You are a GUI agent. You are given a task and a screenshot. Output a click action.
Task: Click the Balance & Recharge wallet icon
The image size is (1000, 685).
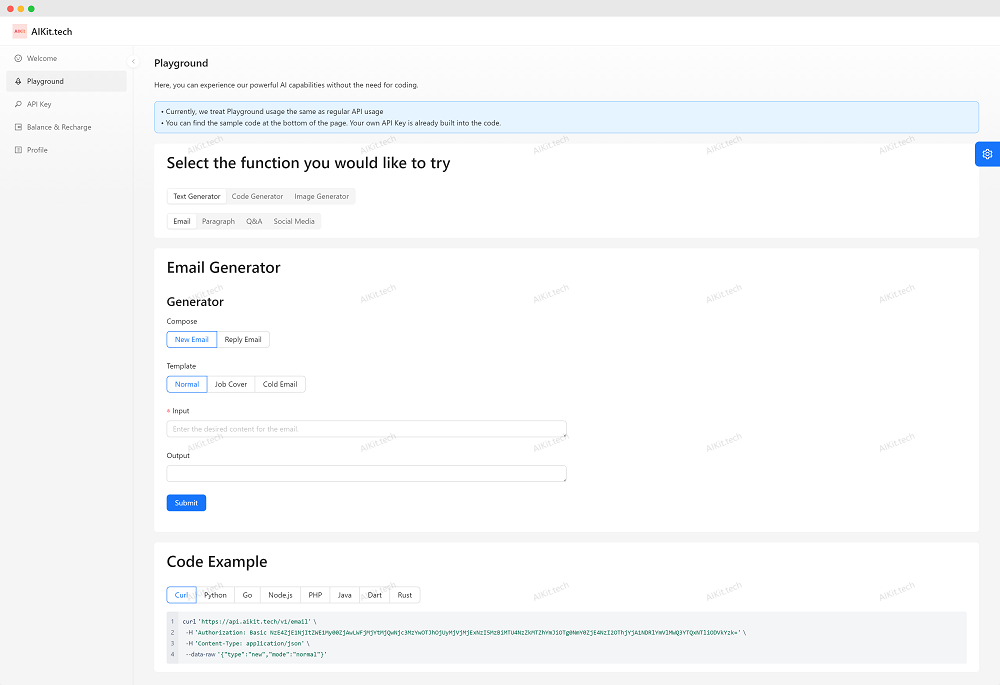(x=18, y=127)
